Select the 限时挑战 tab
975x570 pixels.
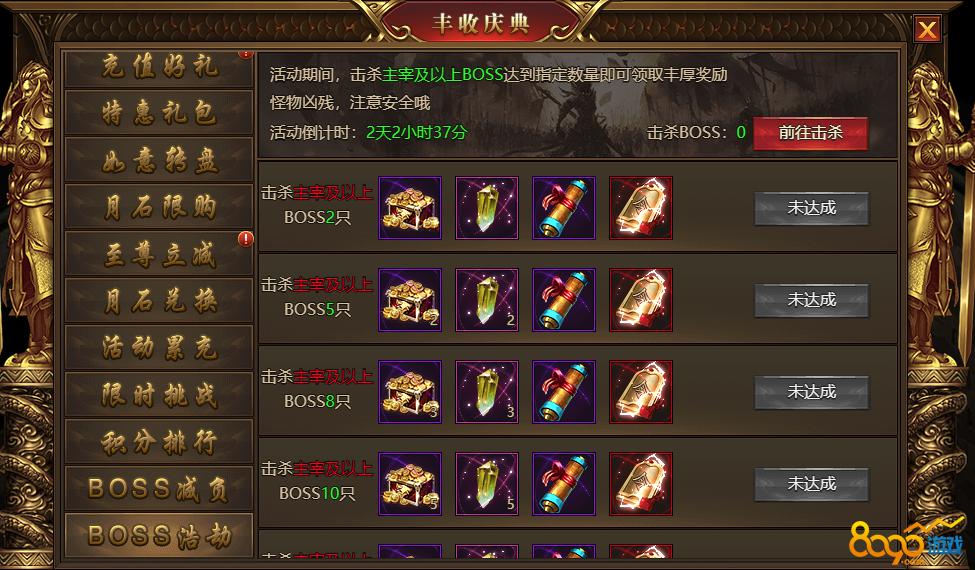tap(159, 395)
